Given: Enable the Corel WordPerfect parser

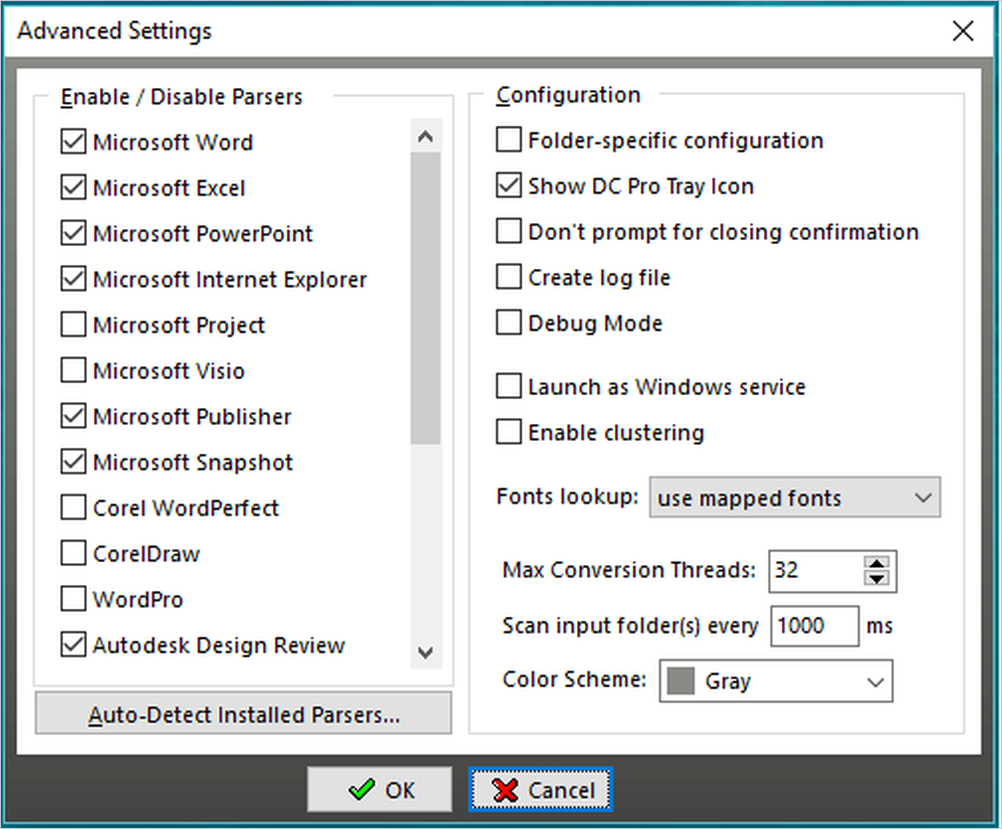Looking at the screenshot, I should [73, 508].
